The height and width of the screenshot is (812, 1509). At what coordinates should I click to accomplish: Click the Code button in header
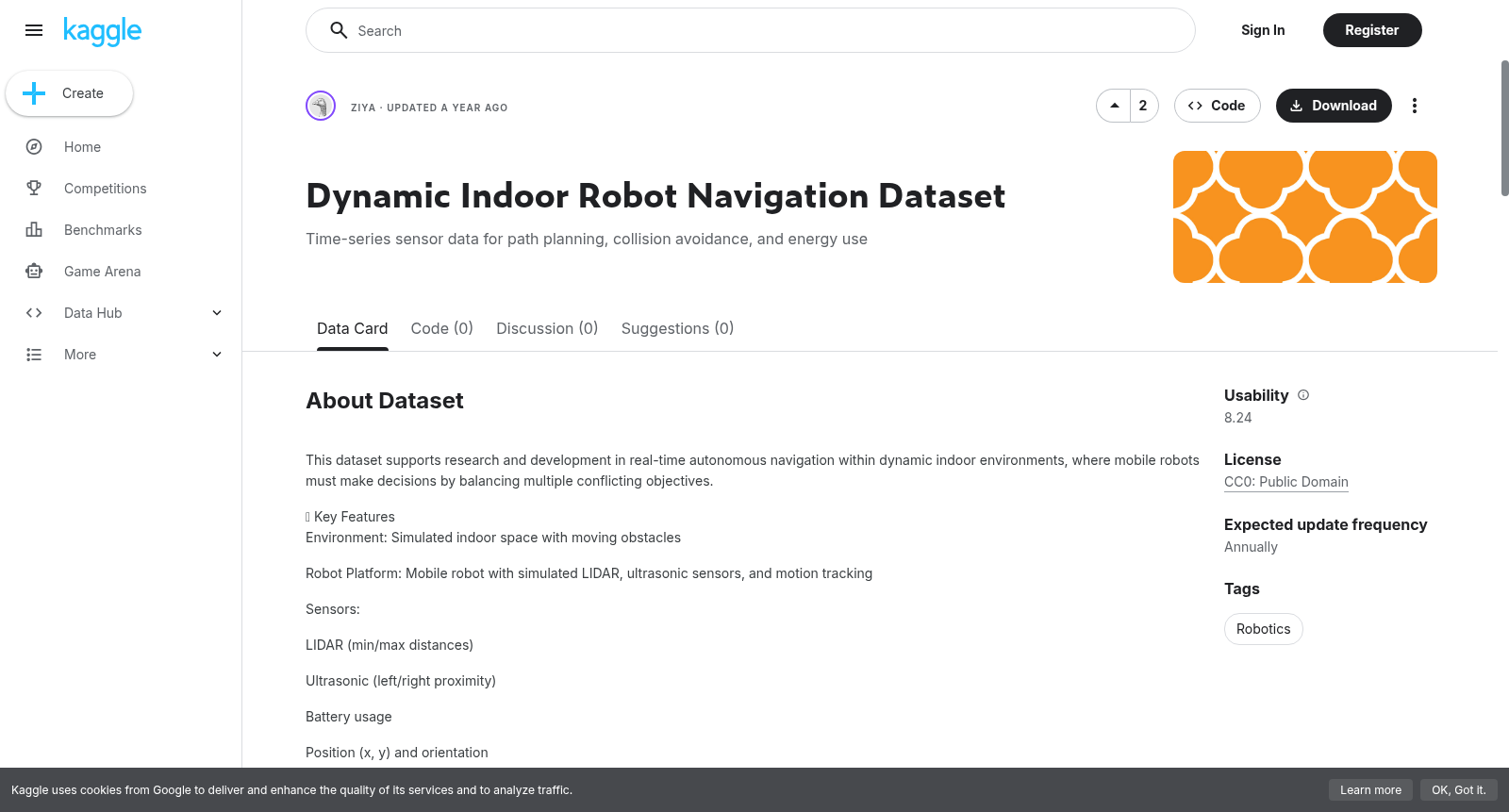pos(1218,106)
